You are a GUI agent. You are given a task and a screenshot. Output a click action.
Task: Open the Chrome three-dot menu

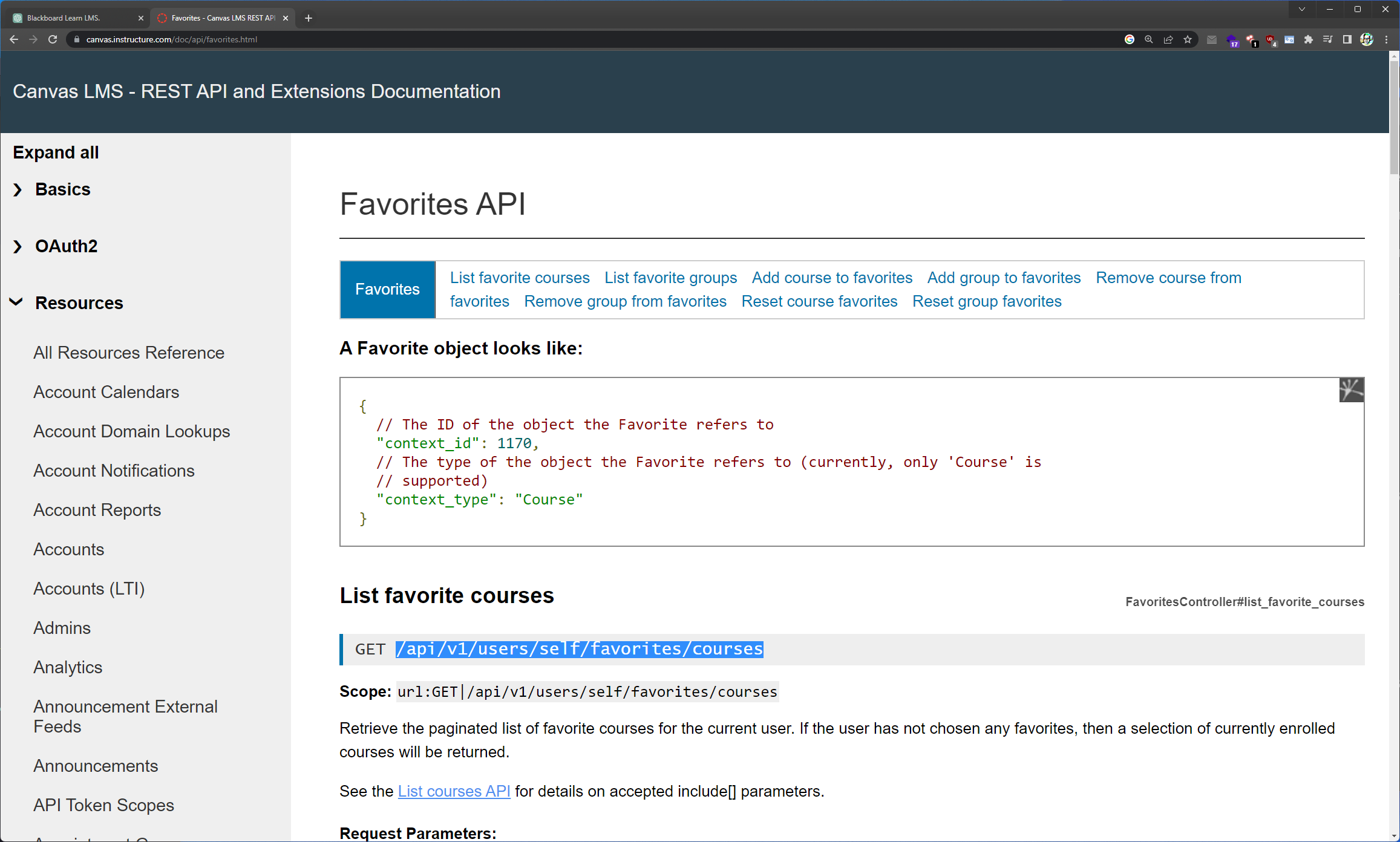click(1387, 39)
